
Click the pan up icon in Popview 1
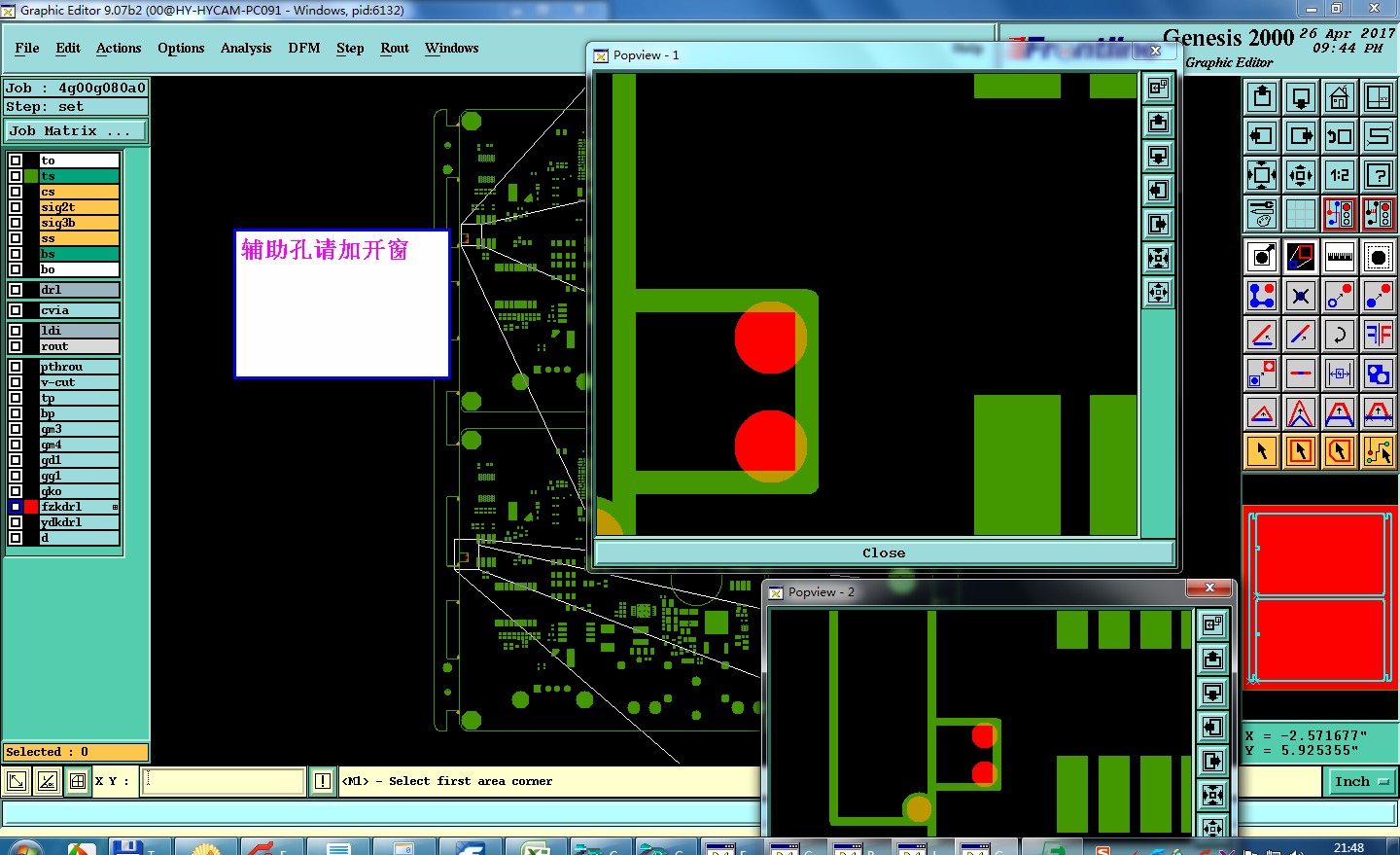1158,122
